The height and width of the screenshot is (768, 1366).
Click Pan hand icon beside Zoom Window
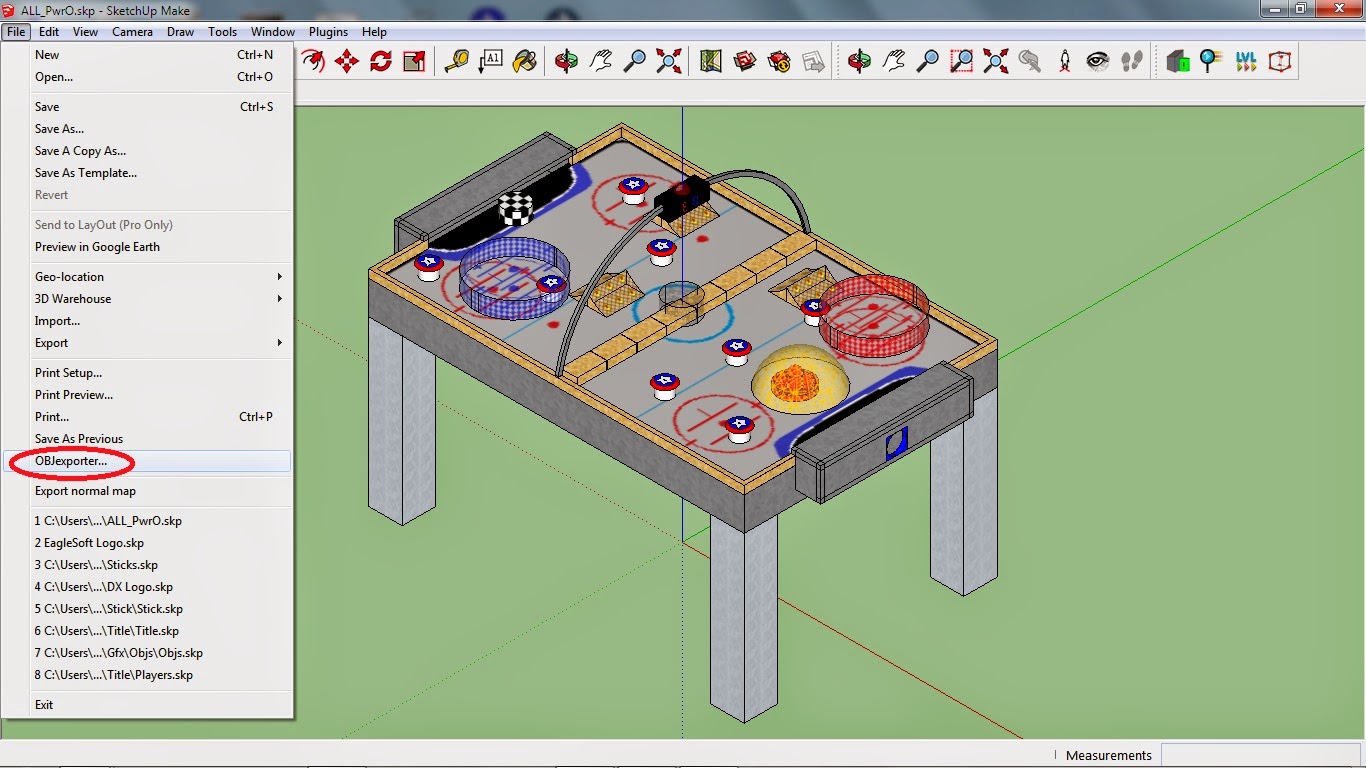pos(893,61)
